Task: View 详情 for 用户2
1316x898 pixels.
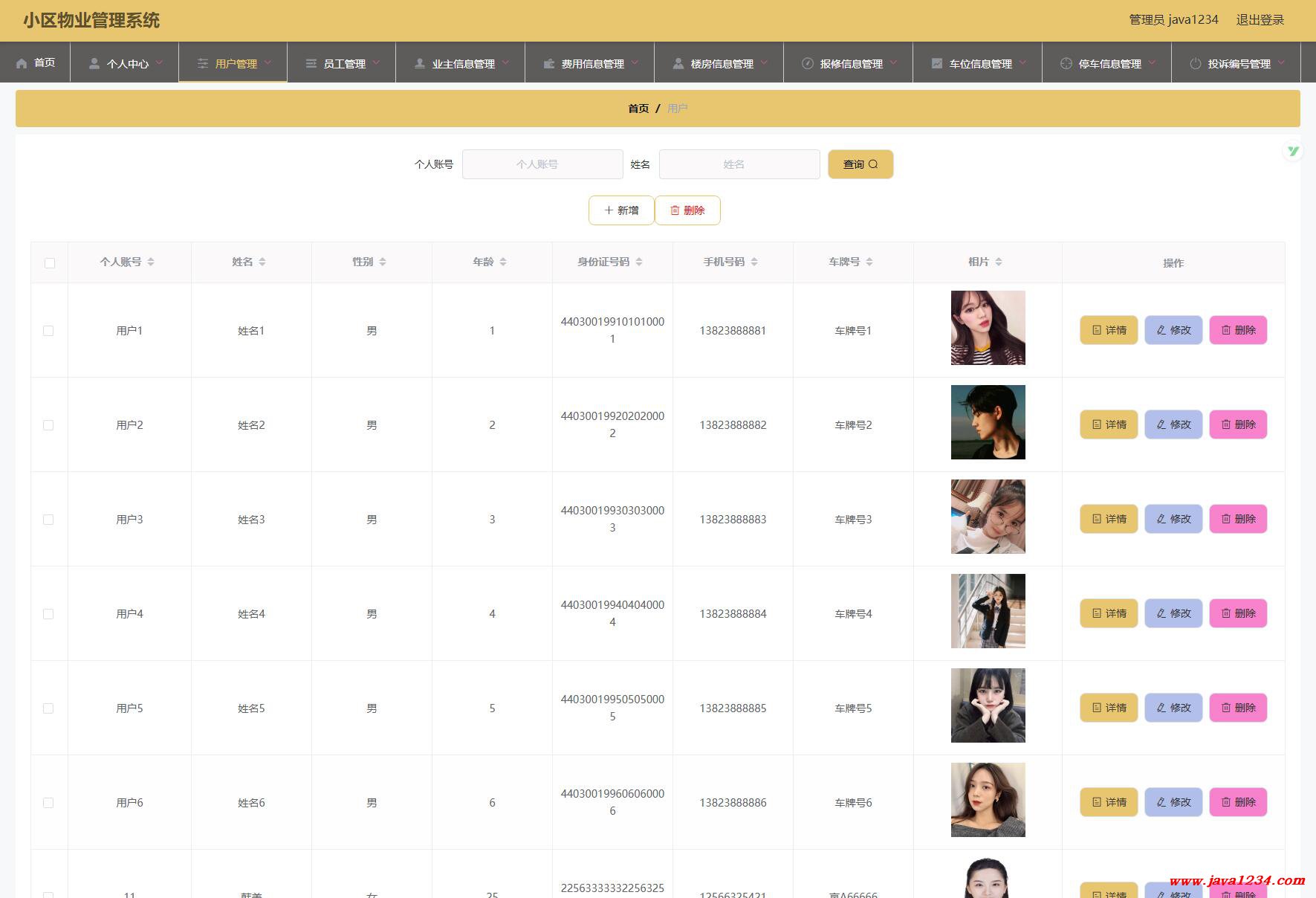Action: pos(1109,424)
